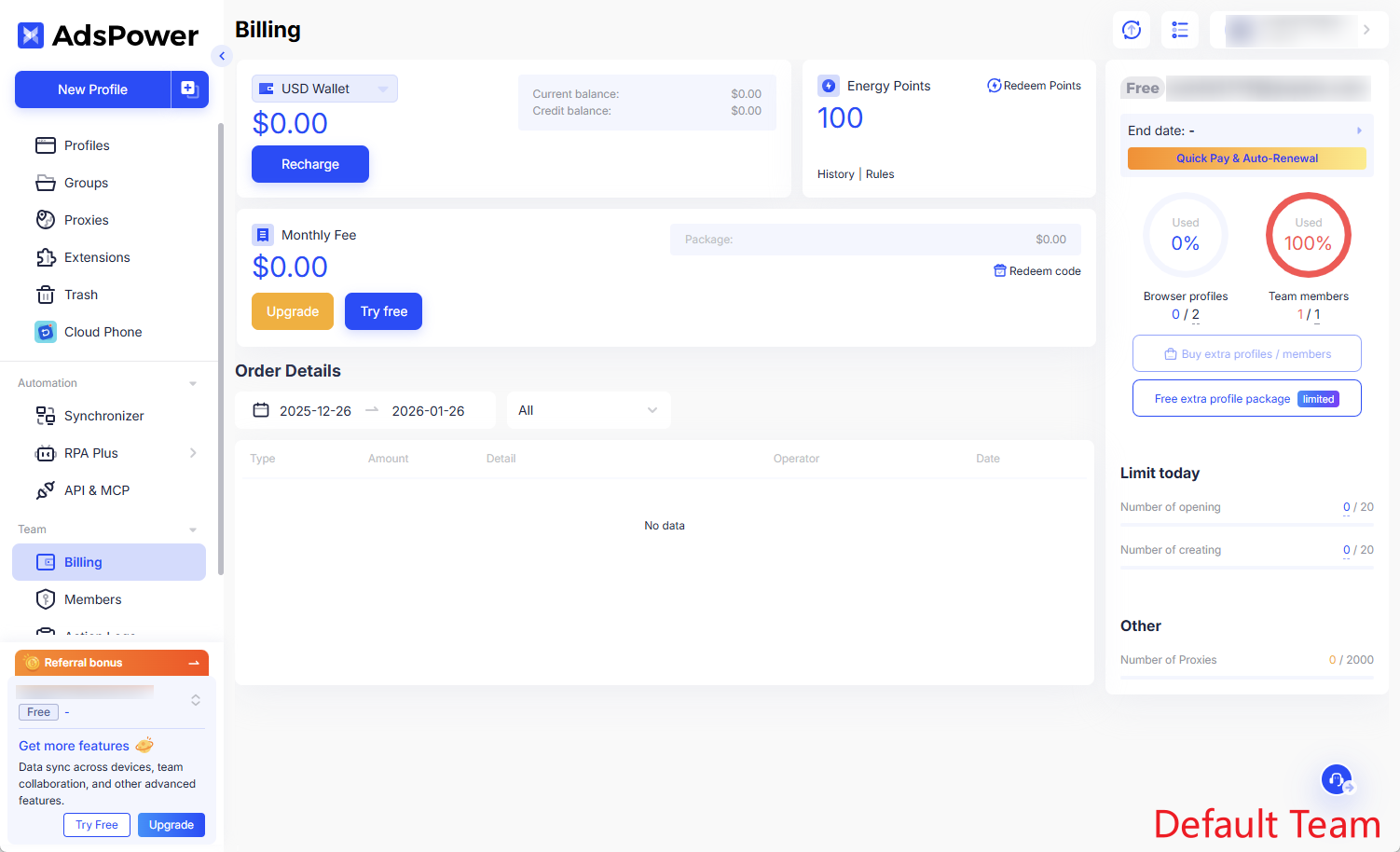The height and width of the screenshot is (852, 1400).
Task: Click the Recharge button
Action: (x=309, y=164)
